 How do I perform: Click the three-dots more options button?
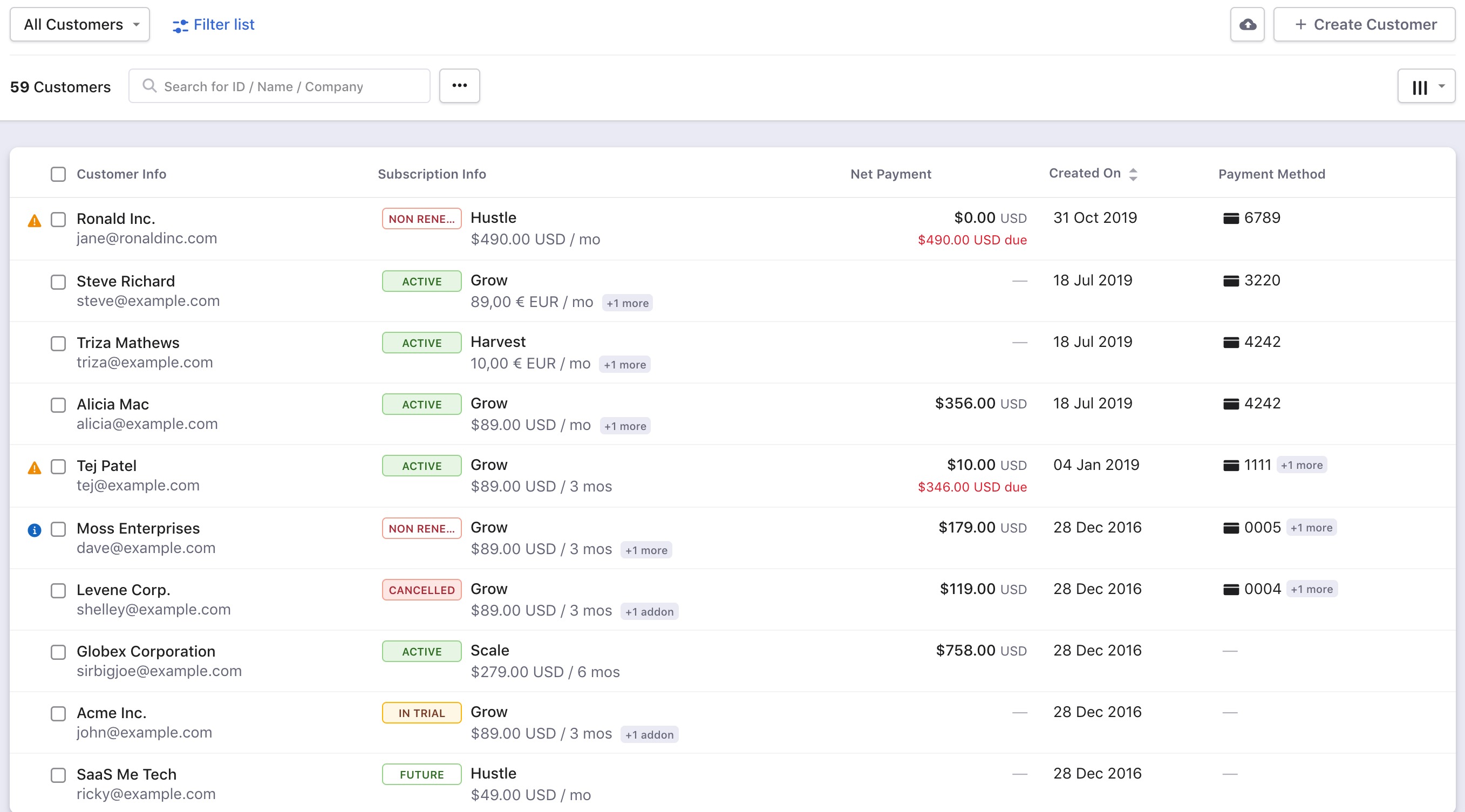pos(459,86)
